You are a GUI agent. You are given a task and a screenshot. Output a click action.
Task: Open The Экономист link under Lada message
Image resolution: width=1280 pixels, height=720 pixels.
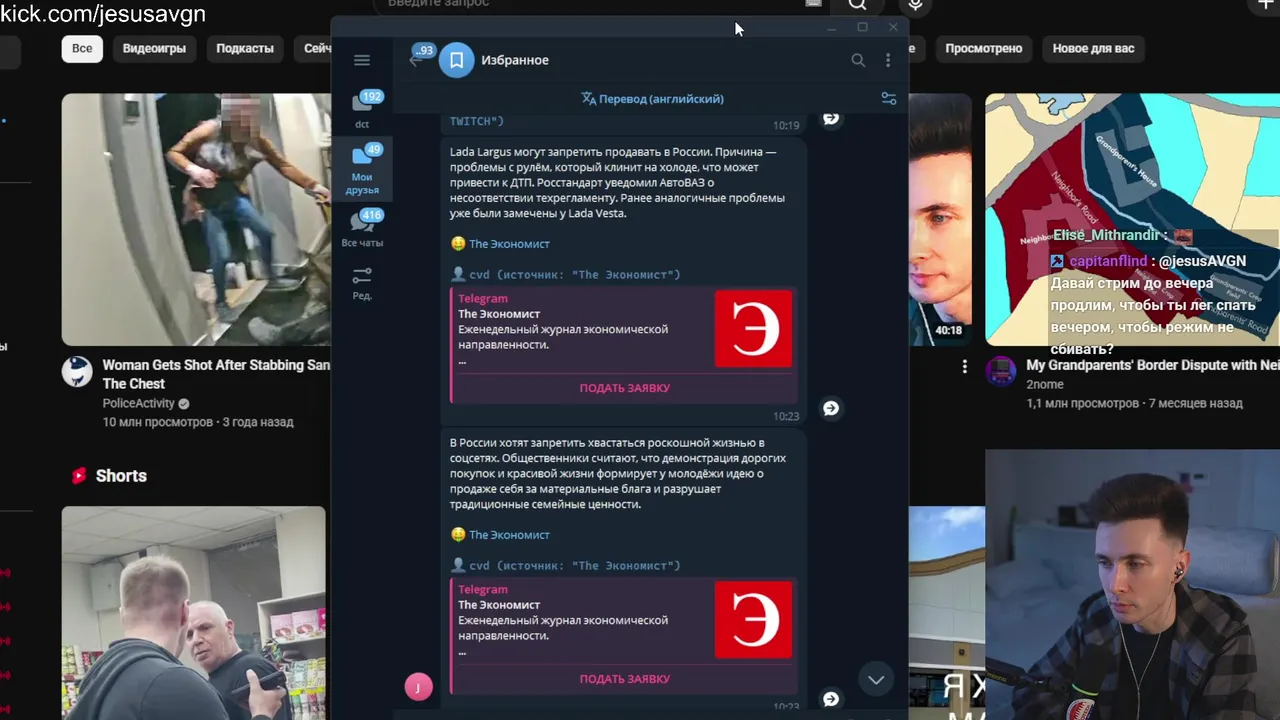[x=509, y=244]
